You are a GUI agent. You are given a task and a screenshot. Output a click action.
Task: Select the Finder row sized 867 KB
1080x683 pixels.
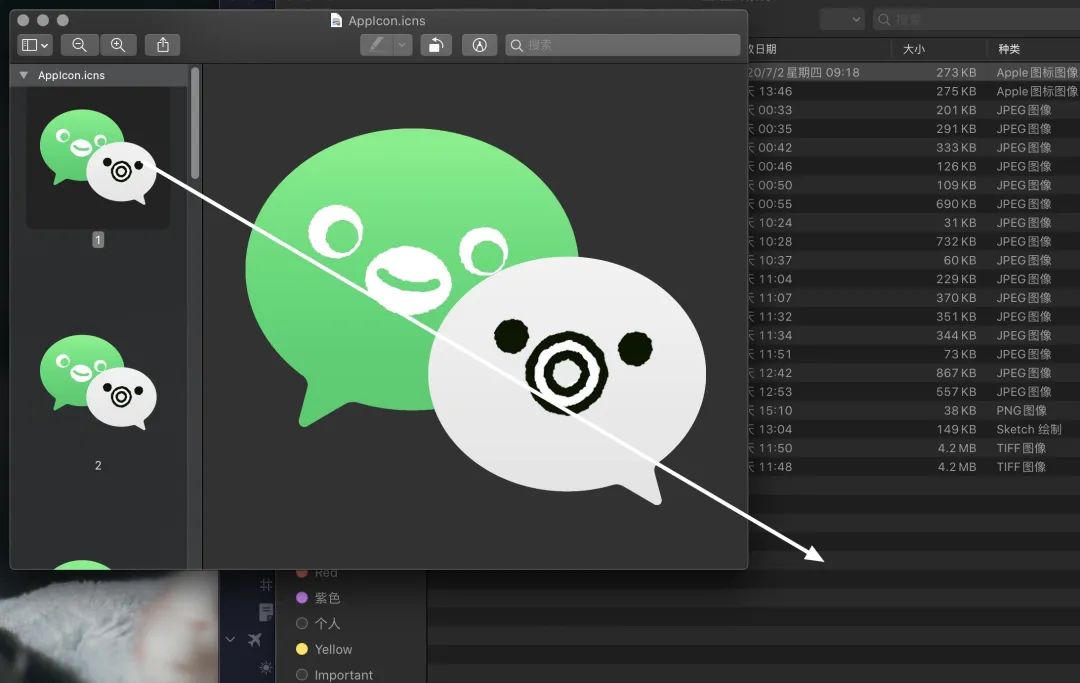[914, 372]
